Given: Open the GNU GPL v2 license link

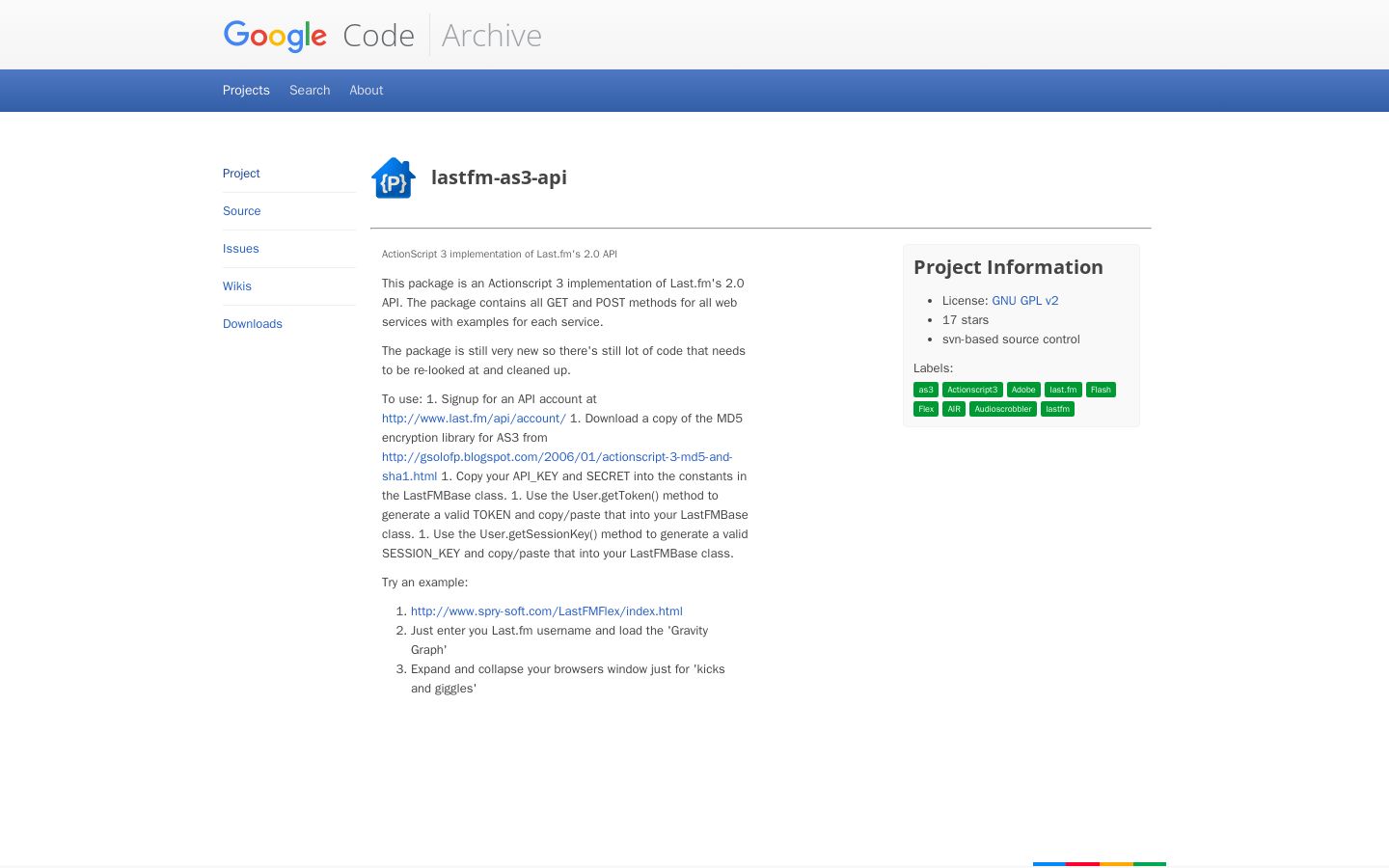Looking at the screenshot, I should click(x=1024, y=301).
